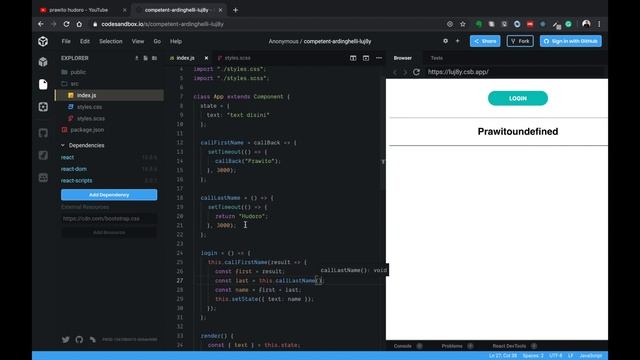
Task: Click the Twitter icon at sidebar bottom
Action: (66, 340)
